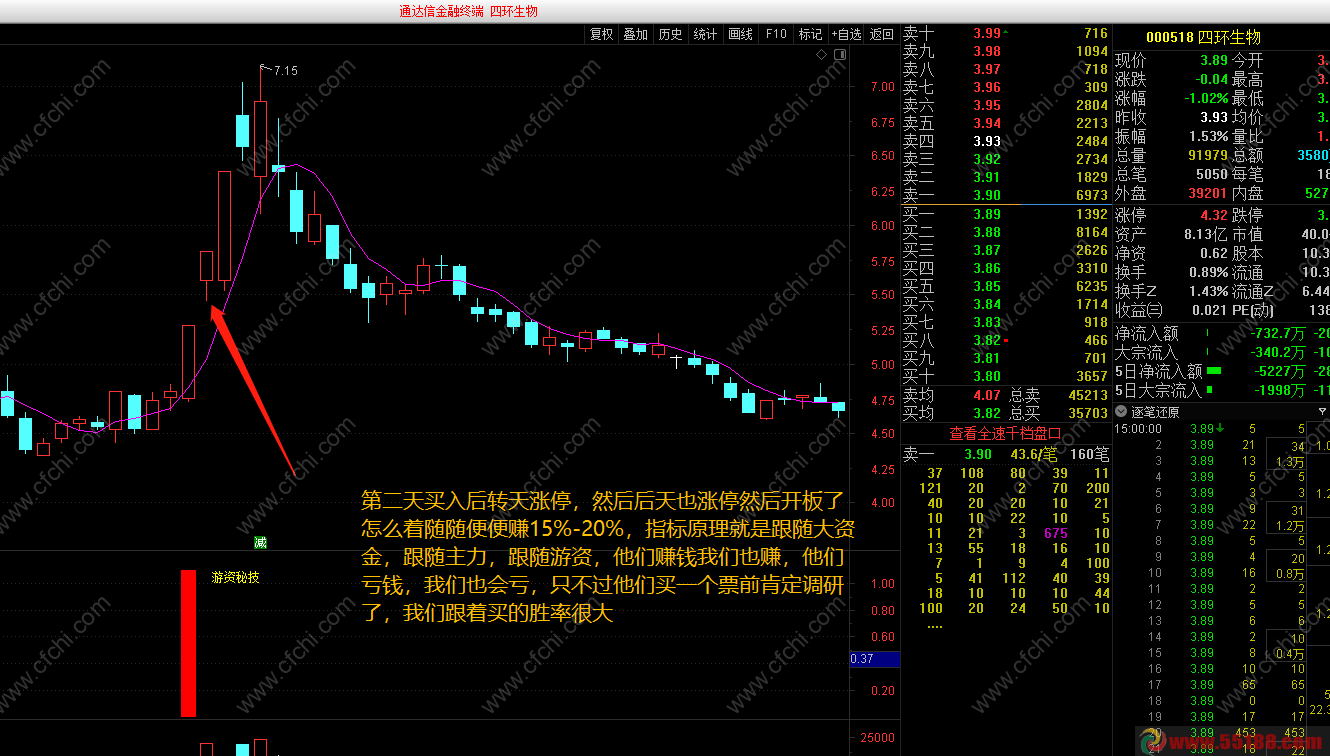Click the 净流入额 value -732.7万
The height and width of the screenshot is (756, 1330).
(1279, 333)
